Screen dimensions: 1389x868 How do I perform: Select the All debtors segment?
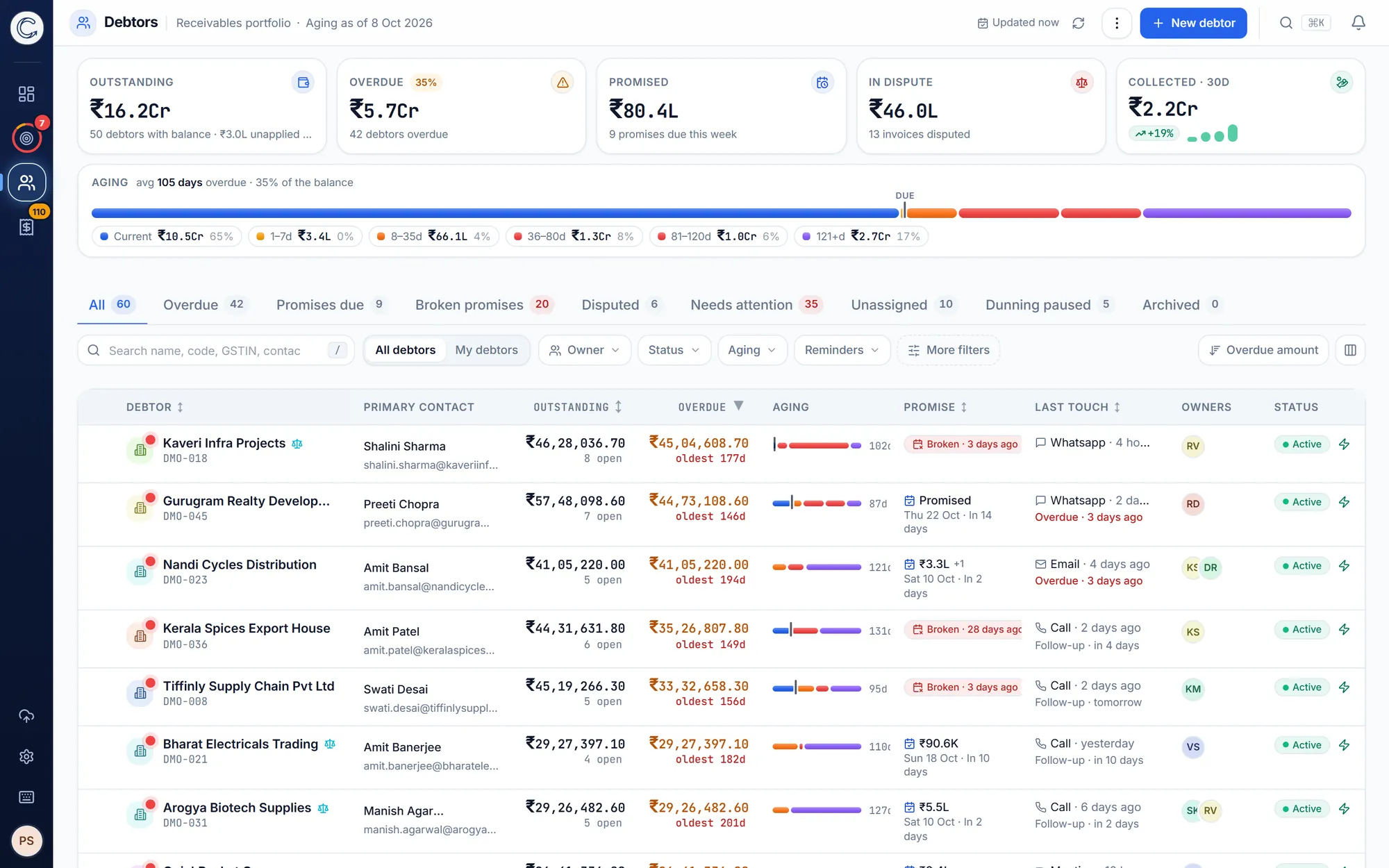point(406,350)
